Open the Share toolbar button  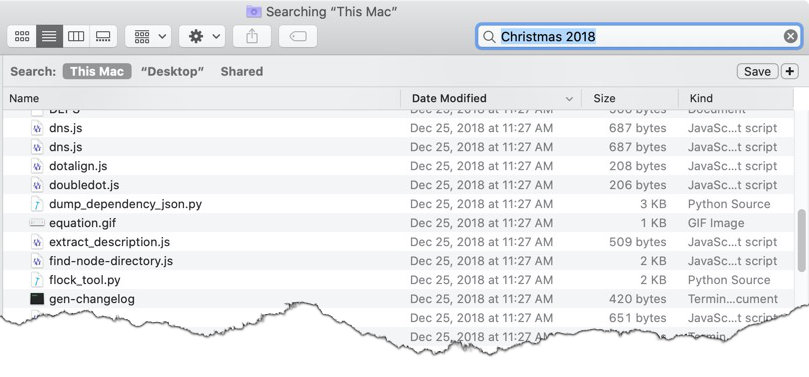pyautogui.click(x=252, y=37)
